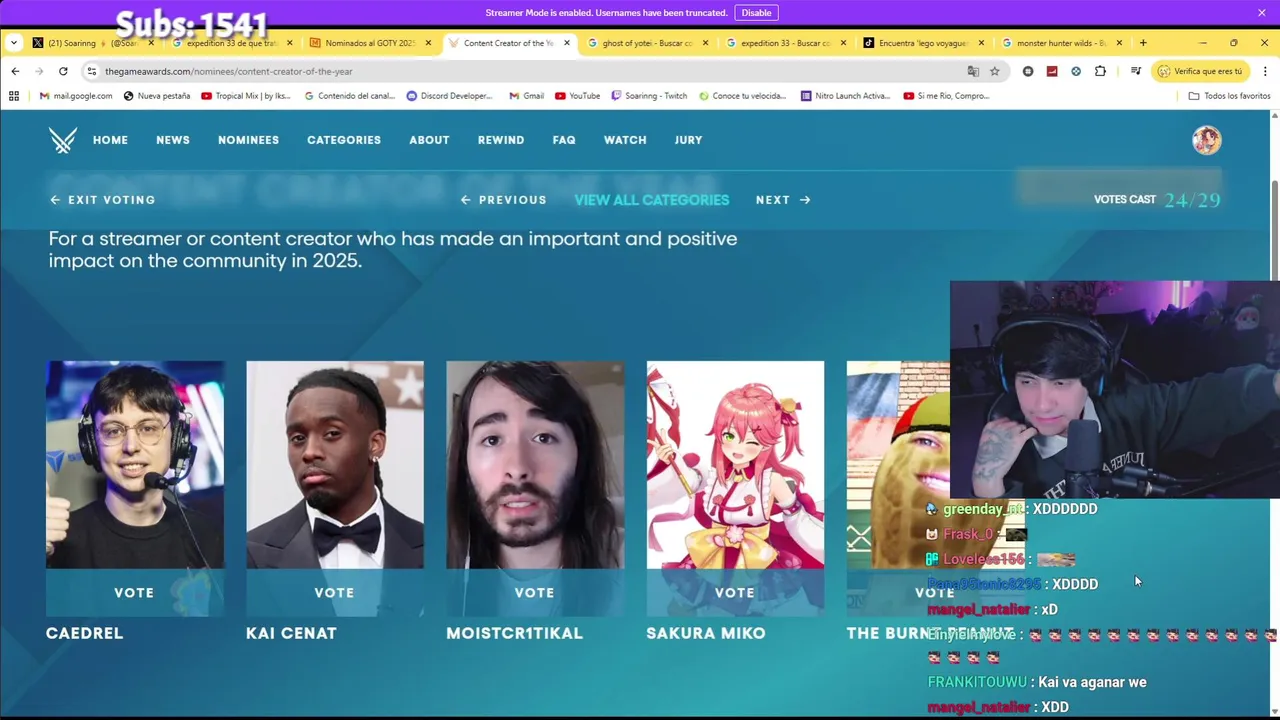Open the media control icon in toolbar
The image size is (1280, 720).
[1136, 71]
